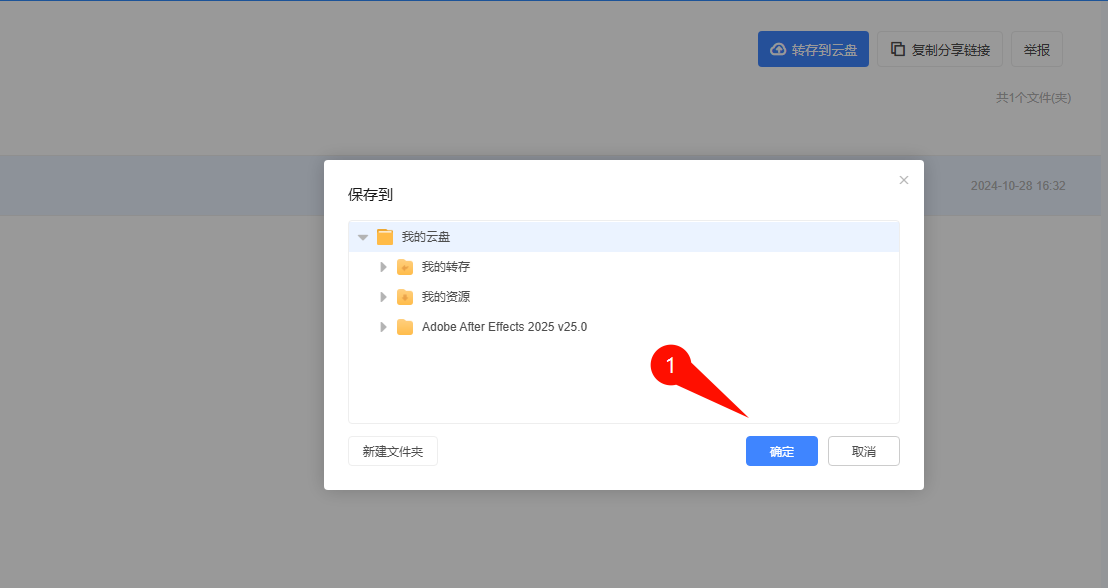
Task: Expand the Adobe After Effects 2025 folder arrow
Action: pyautogui.click(x=383, y=327)
